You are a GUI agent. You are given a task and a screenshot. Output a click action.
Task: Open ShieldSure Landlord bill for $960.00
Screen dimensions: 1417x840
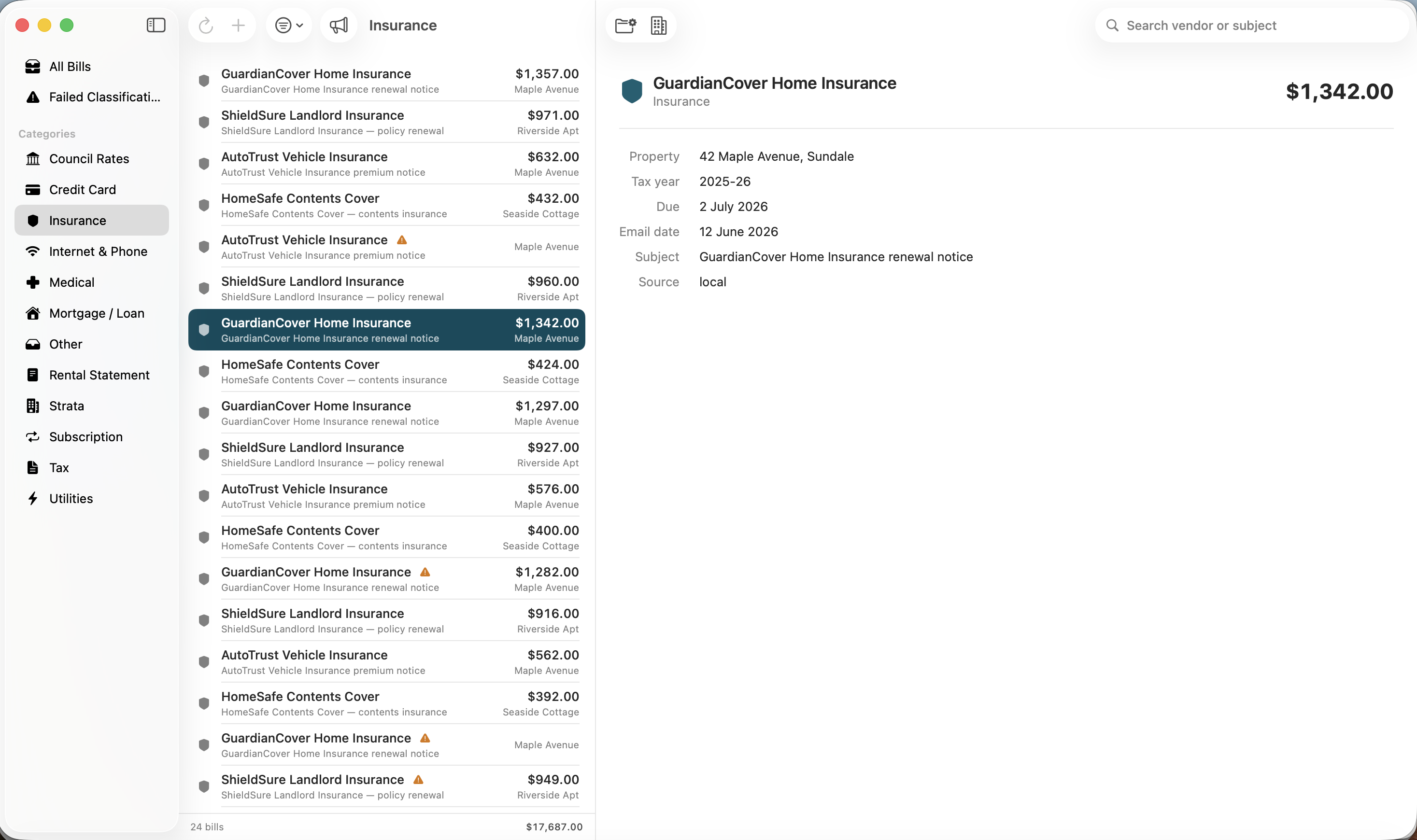pyautogui.click(x=387, y=288)
